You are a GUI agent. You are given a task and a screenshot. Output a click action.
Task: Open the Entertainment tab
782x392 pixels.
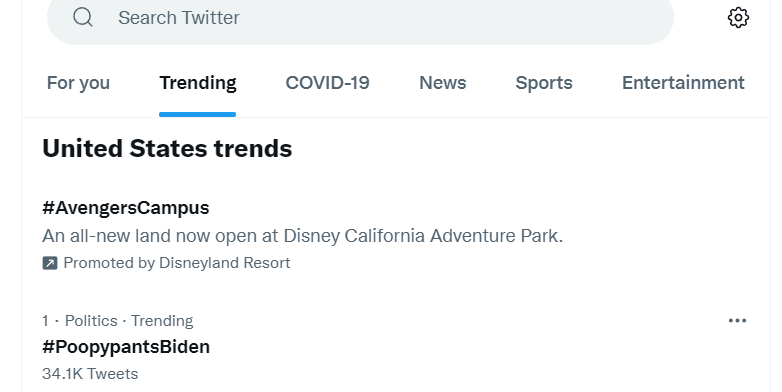(683, 83)
